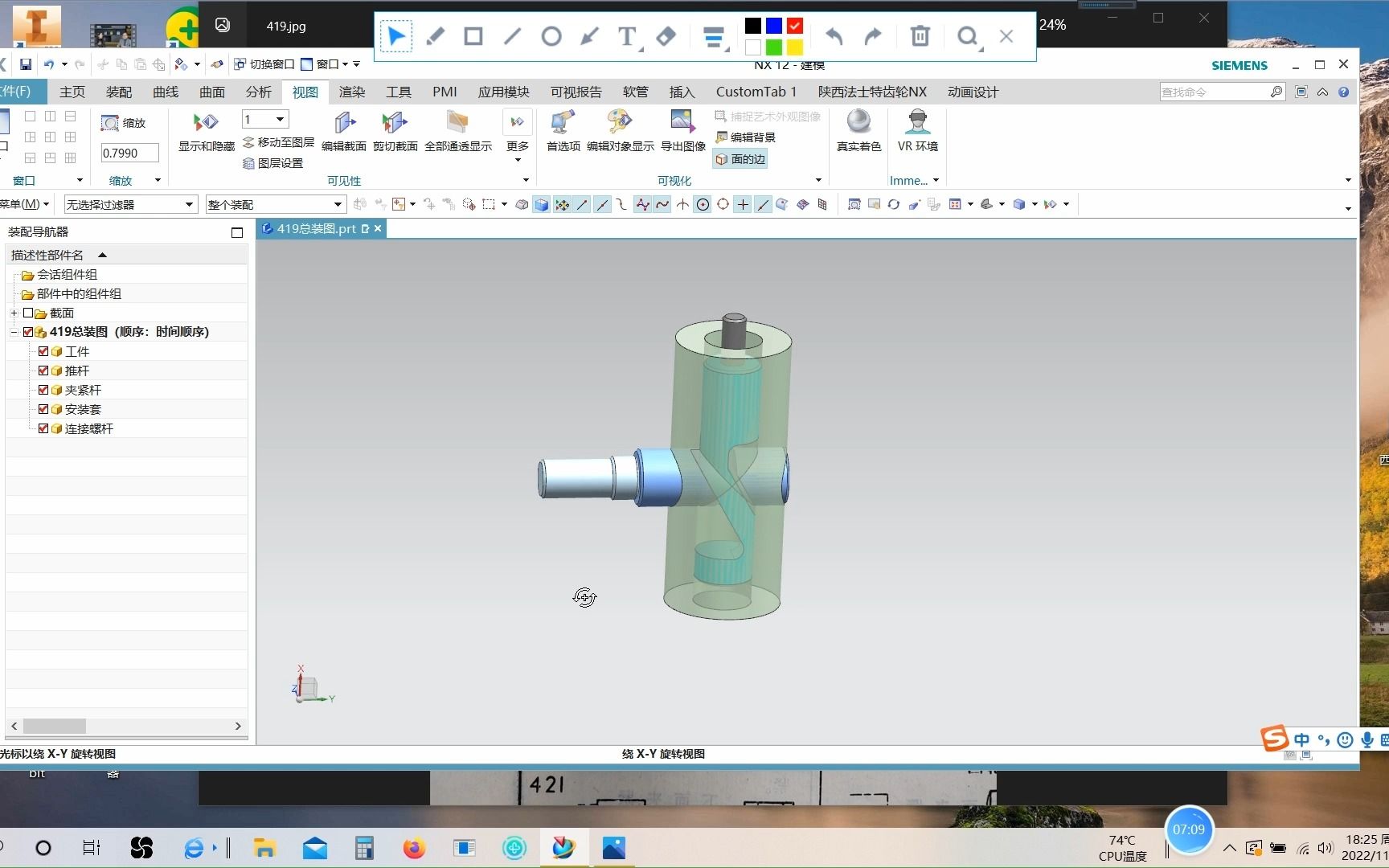Pick the yellow color swatch

point(795,47)
